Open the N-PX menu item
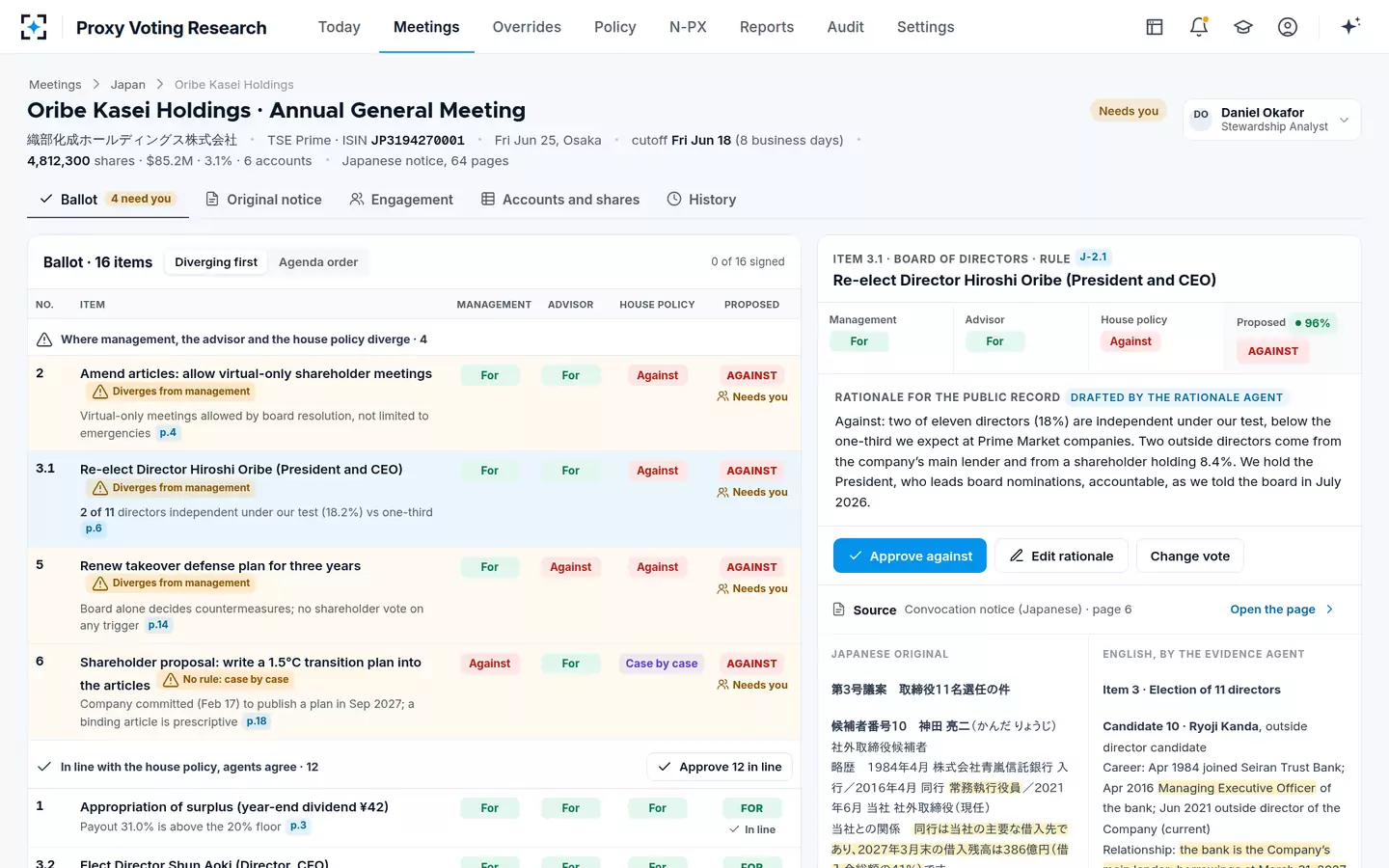This screenshot has width=1389, height=868. tap(688, 27)
